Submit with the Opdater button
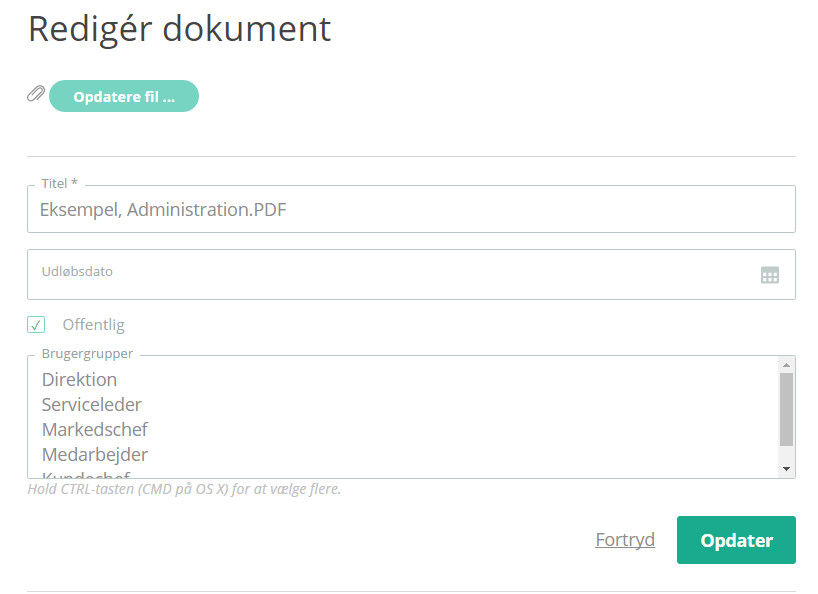The image size is (818, 594). tap(736, 540)
